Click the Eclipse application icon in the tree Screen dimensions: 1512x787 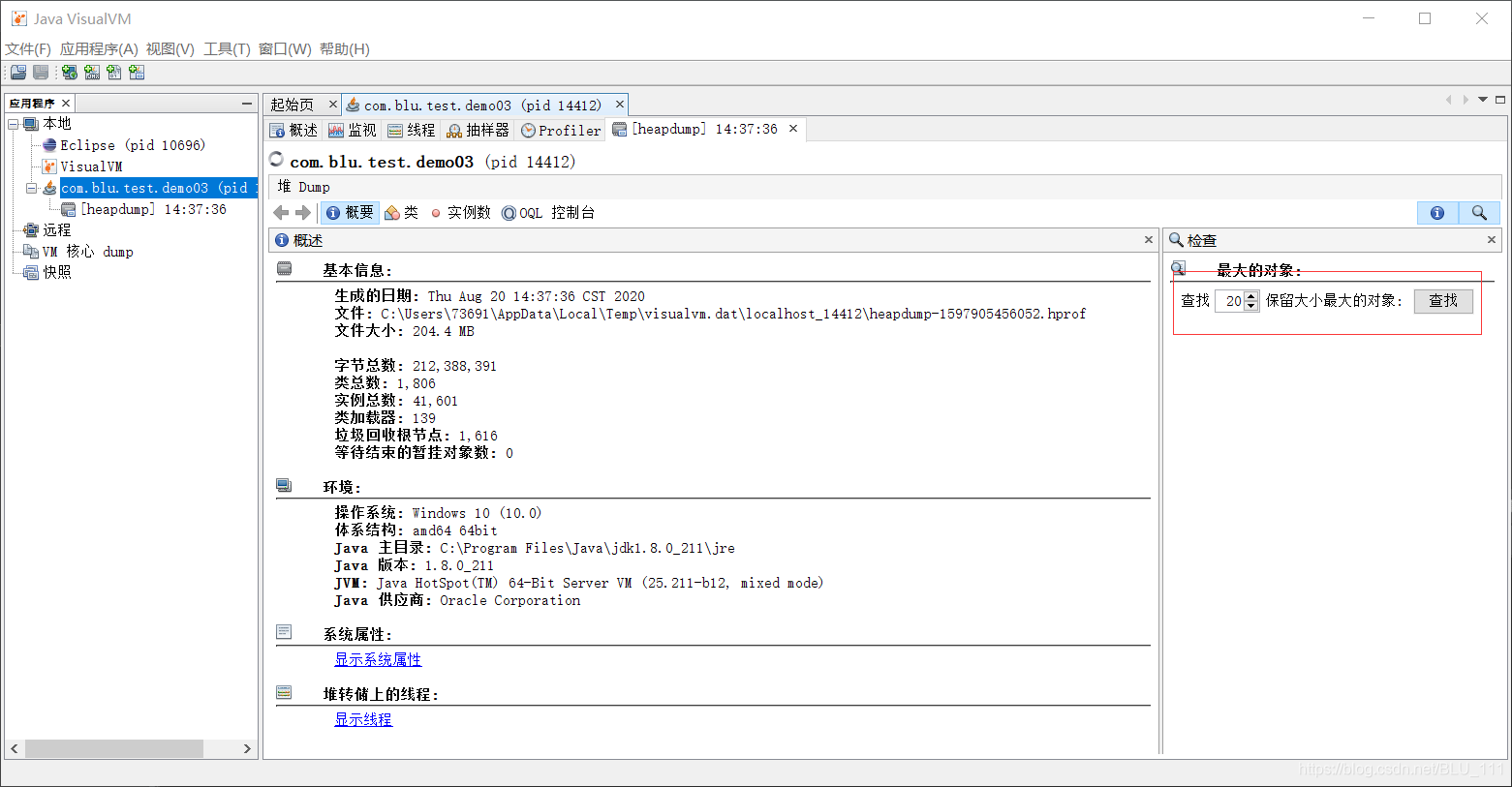click(49, 145)
